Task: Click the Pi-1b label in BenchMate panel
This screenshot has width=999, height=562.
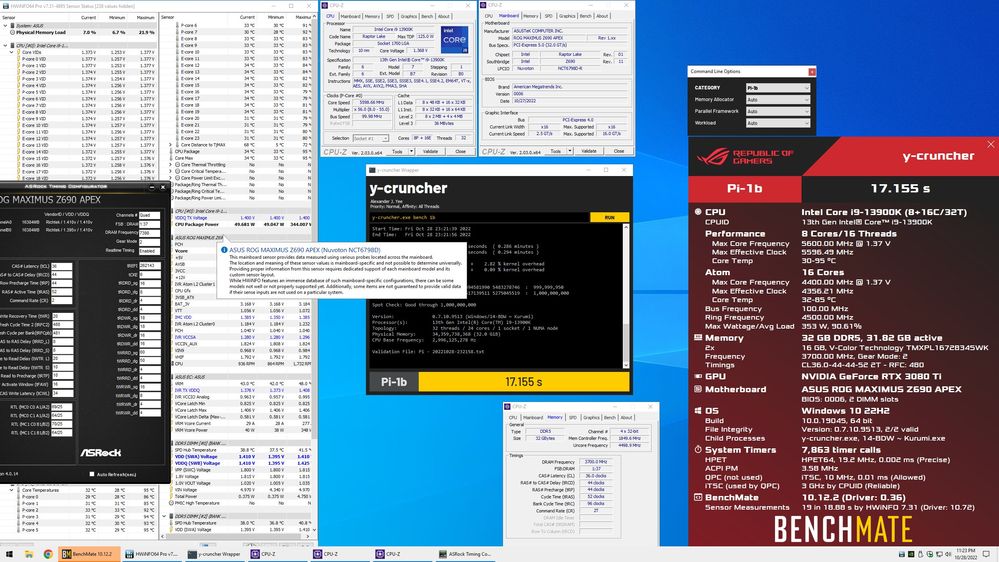Action: 745,189
